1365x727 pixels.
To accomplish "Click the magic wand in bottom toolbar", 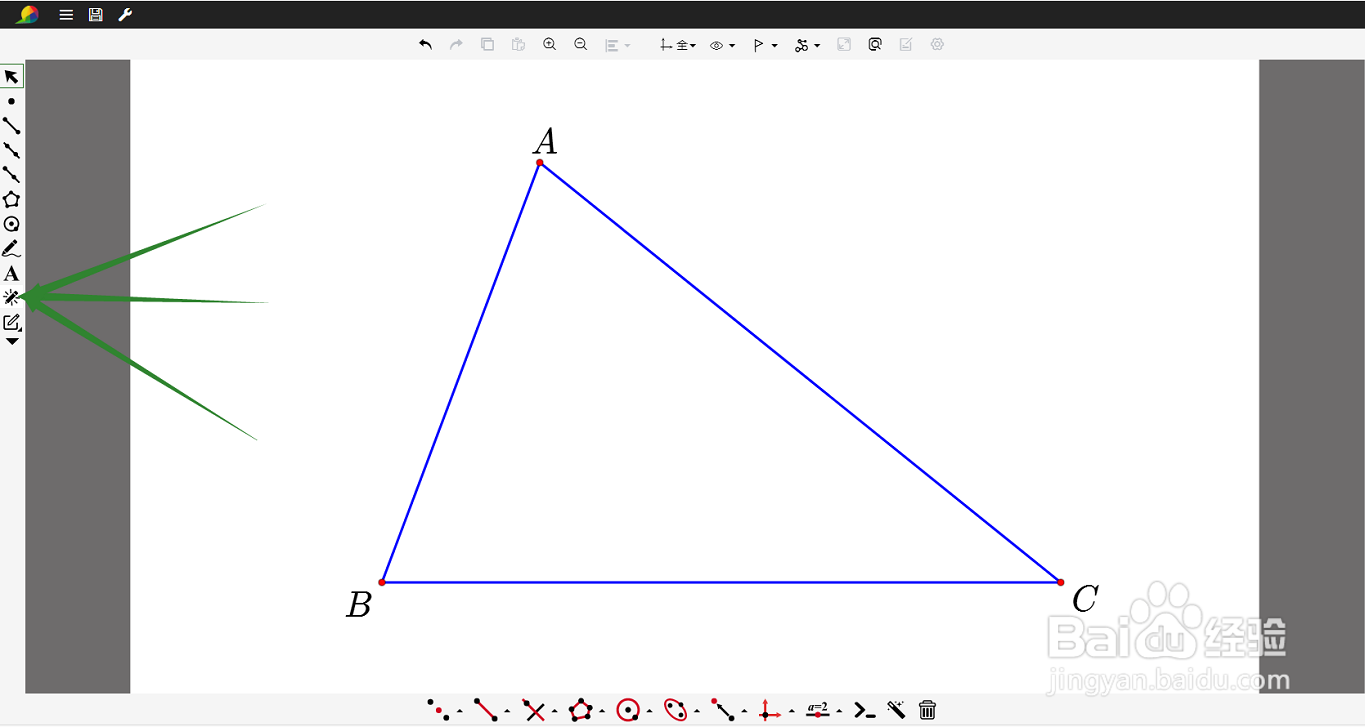I will point(896,710).
